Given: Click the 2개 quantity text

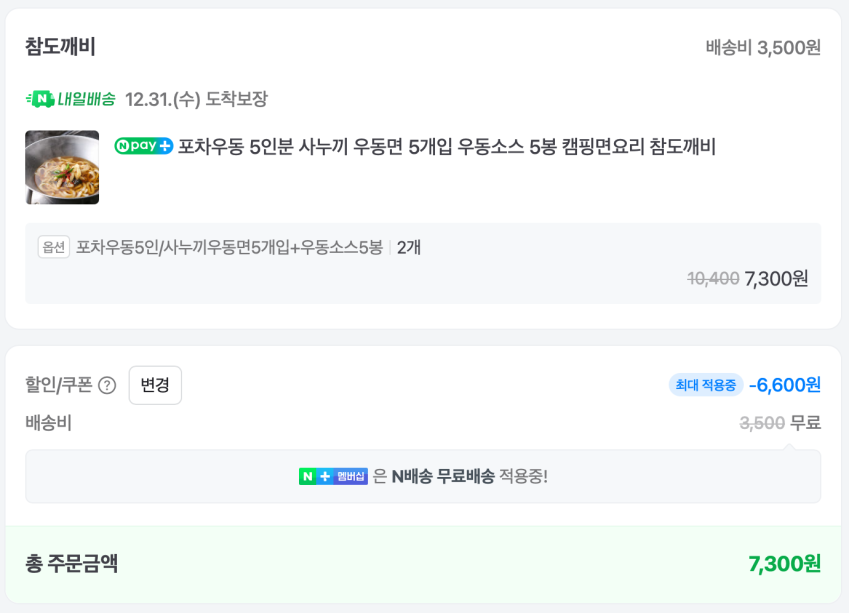Looking at the screenshot, I should pos(409,247).
